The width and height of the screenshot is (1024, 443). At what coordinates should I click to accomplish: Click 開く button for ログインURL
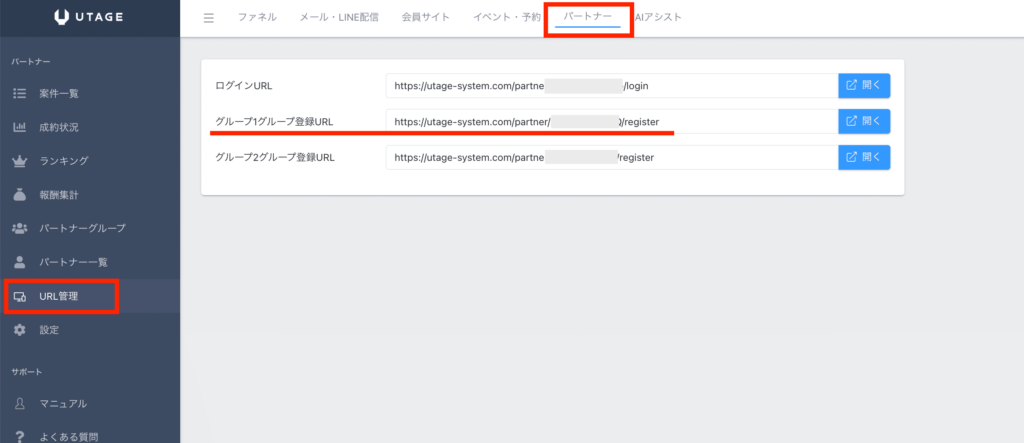pos(864,86)
